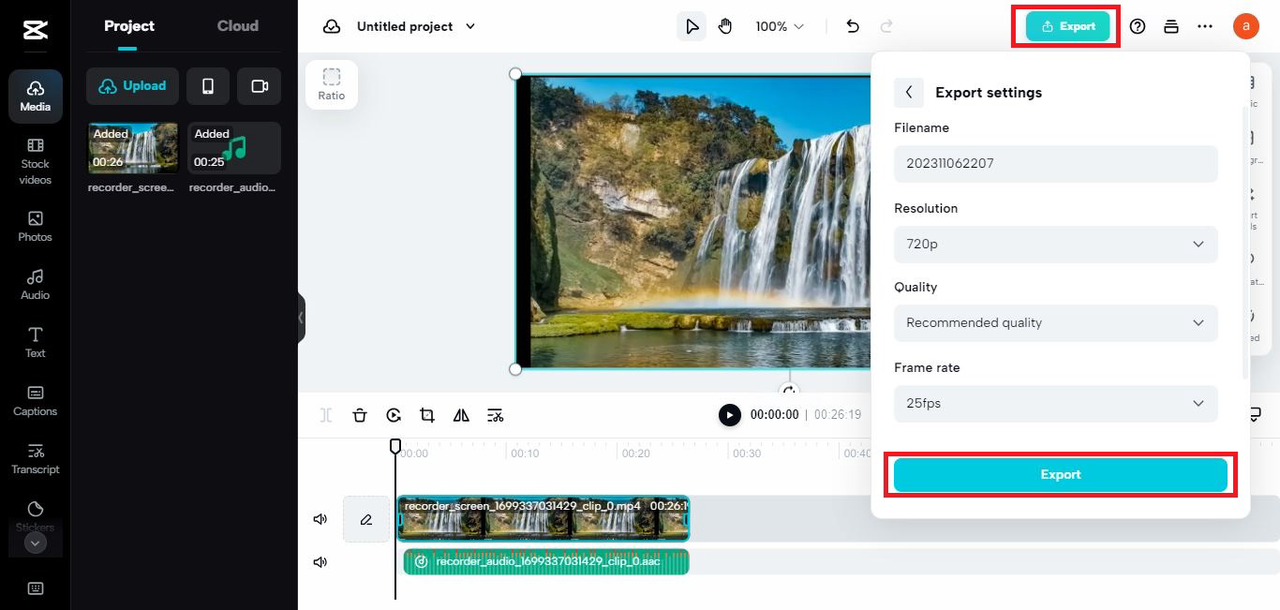
Task: Click the CapCut logo icon
Action: tap(35, 31)
